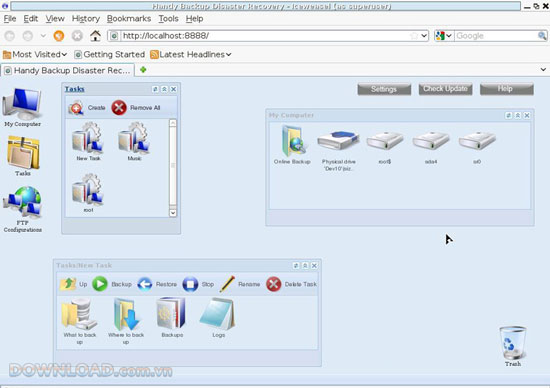Image resolution: width=550 pixels, height=388 pixels.
Task: Refresh the Tasks panel
Action: point(155,89)
